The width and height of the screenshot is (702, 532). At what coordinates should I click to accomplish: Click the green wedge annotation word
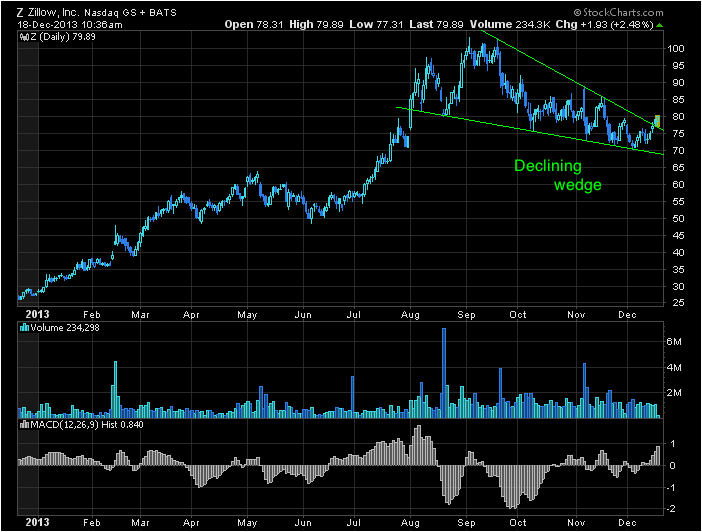tap(578, 185)
